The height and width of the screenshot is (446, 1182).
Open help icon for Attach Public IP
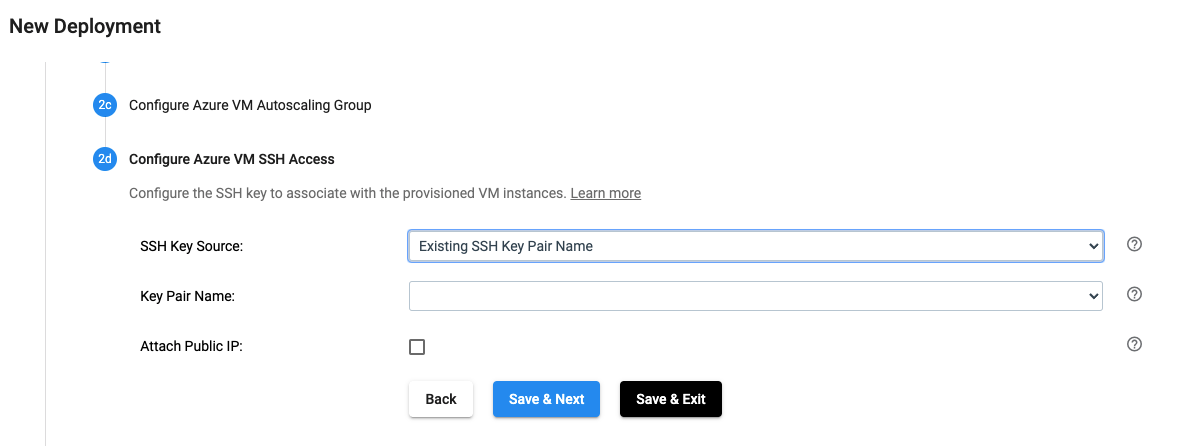pyautogui.click(x=1134, y=344)
